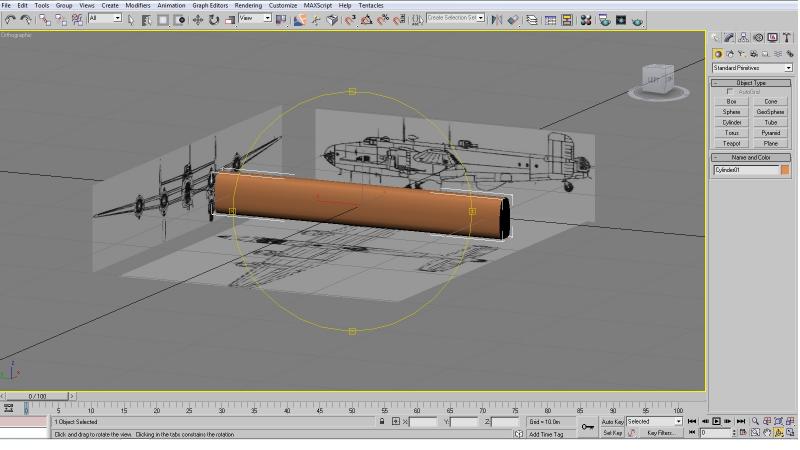
Task: Open the selection filter All dropdown
Action: click(x=105, y=18)
